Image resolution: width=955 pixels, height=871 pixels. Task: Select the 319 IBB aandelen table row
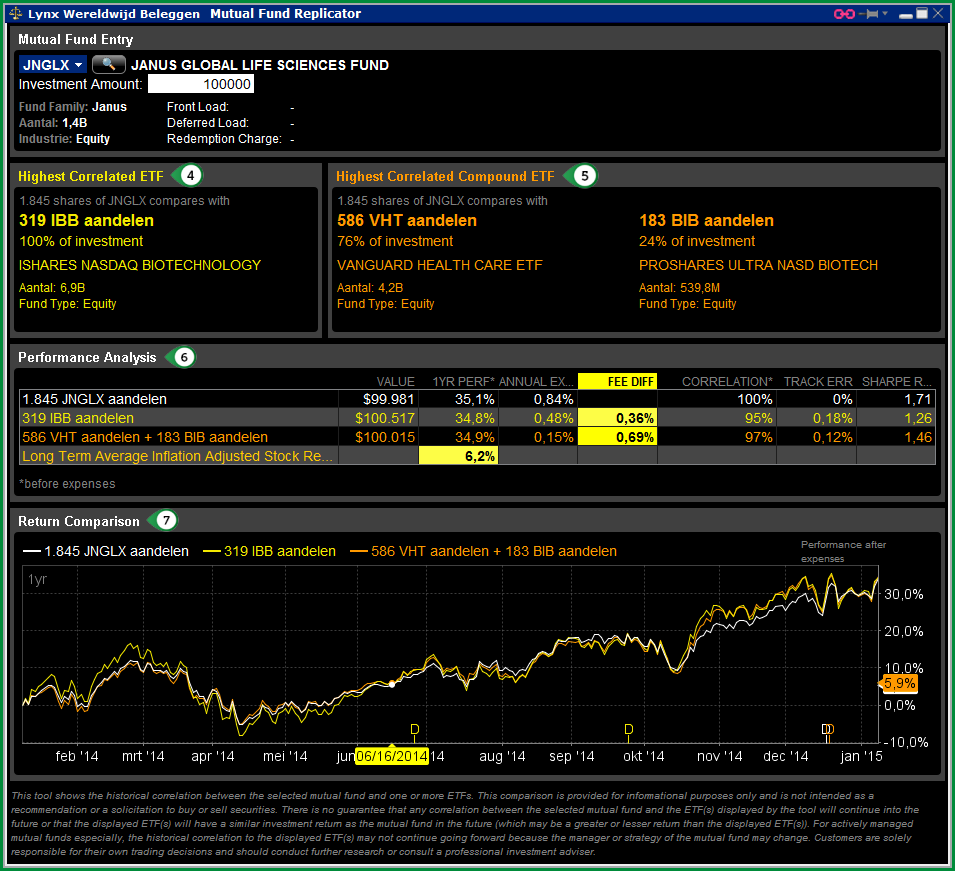[477, 418]
